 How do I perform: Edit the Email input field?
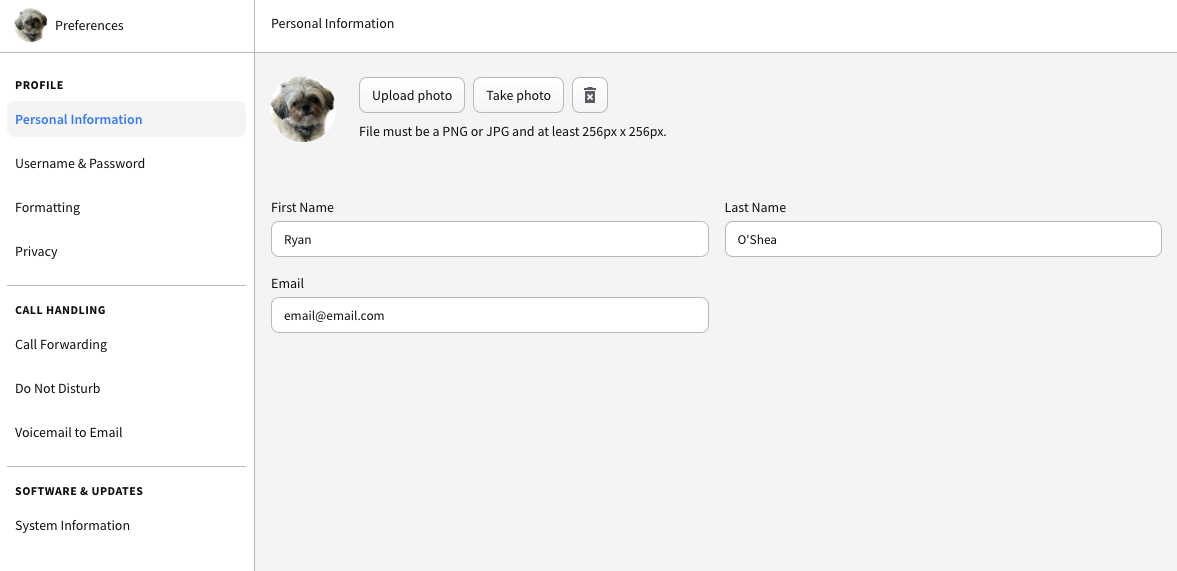point(489,315)
